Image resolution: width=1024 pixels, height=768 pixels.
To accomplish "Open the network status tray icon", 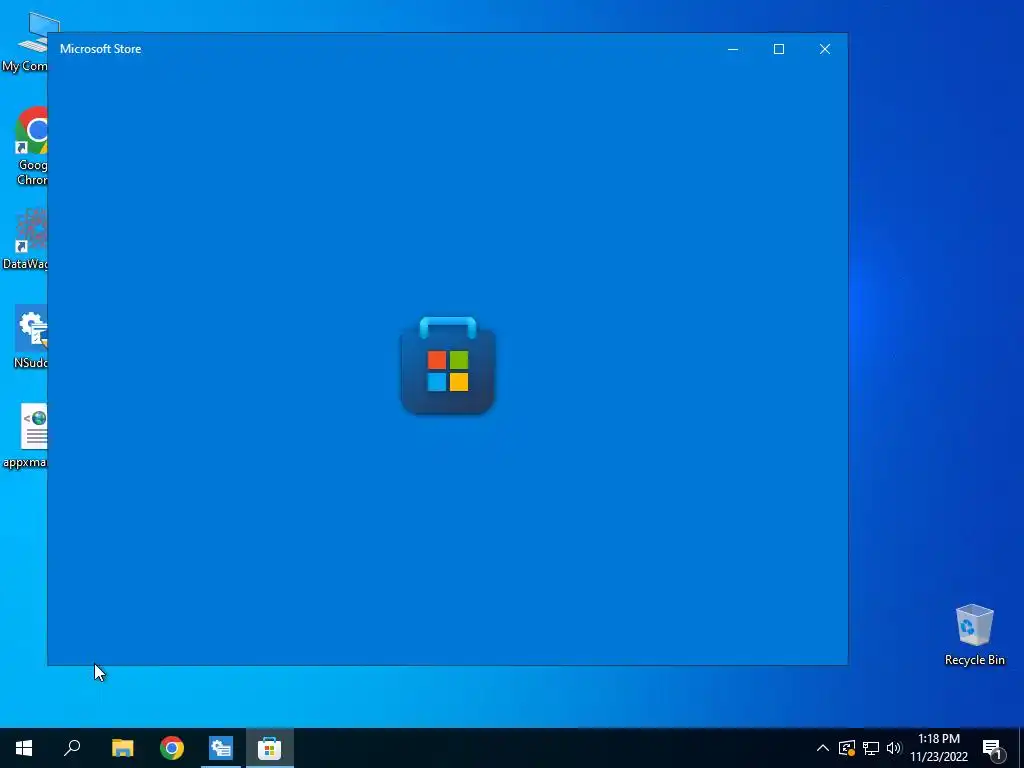I will pyautogui.click(x=871, y=748).
